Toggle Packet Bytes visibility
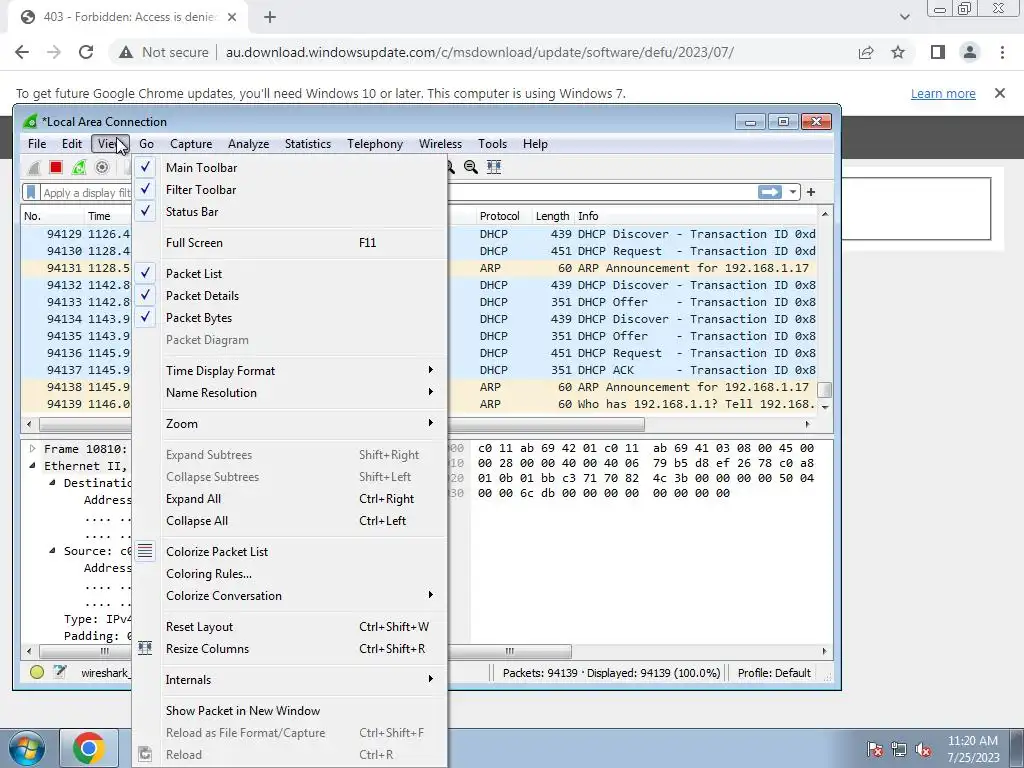This screenshot has width=1024, height=768. pos(290,317)
